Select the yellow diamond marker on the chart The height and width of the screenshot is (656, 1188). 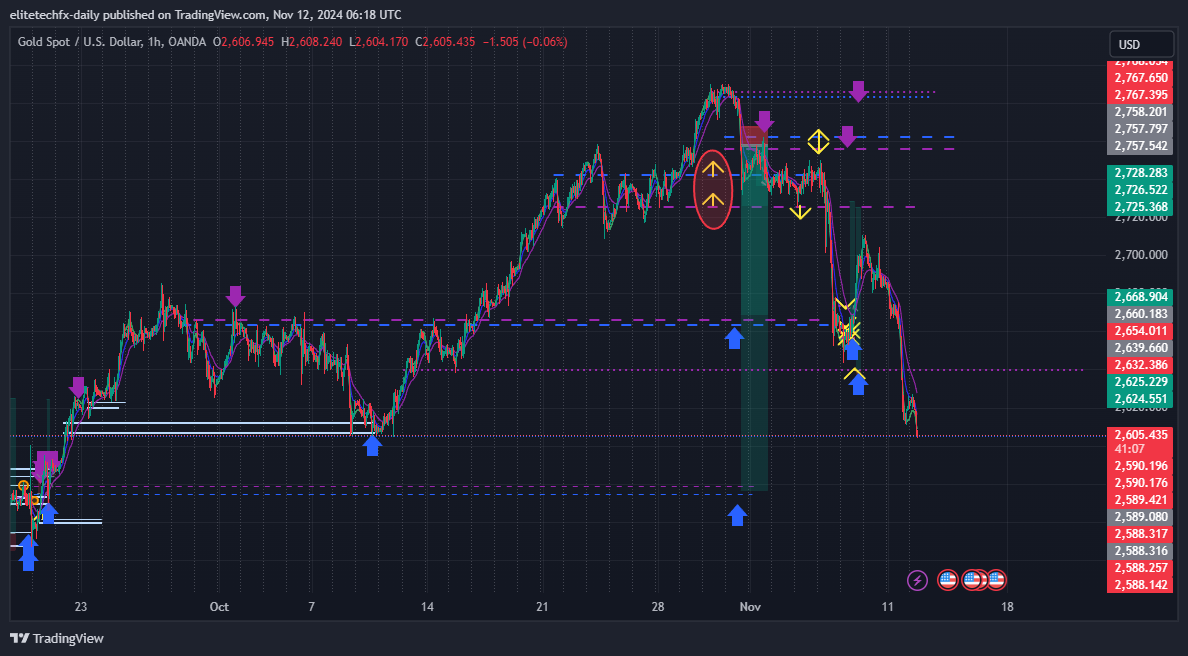pyautogui.click(x=818, y=141)
